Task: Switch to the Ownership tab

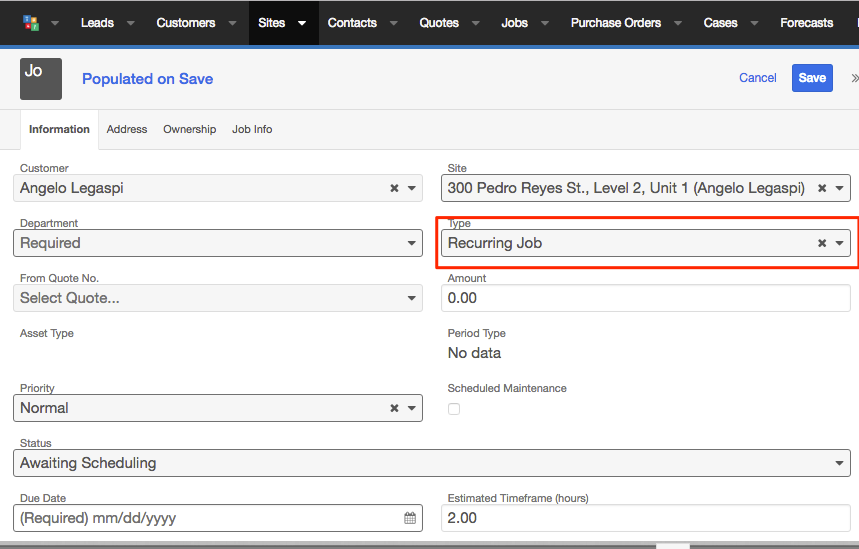Action: click(x=190, y=129)
